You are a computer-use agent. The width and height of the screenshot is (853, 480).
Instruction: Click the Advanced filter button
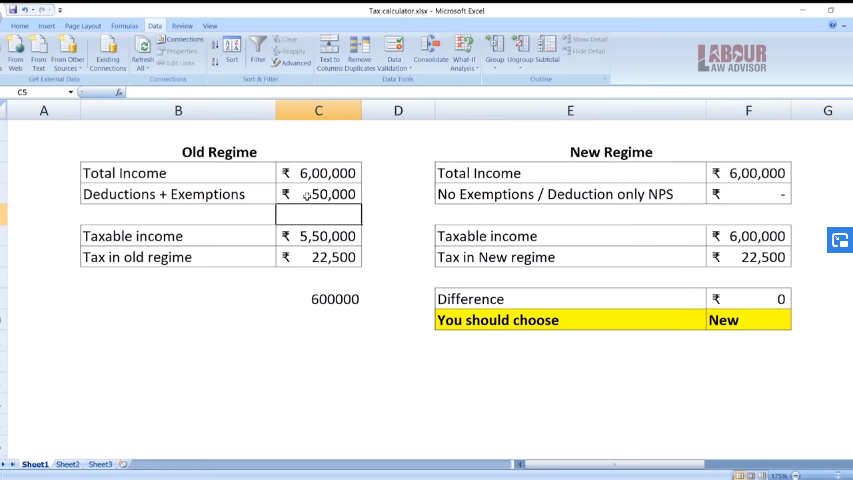(291, 63)
